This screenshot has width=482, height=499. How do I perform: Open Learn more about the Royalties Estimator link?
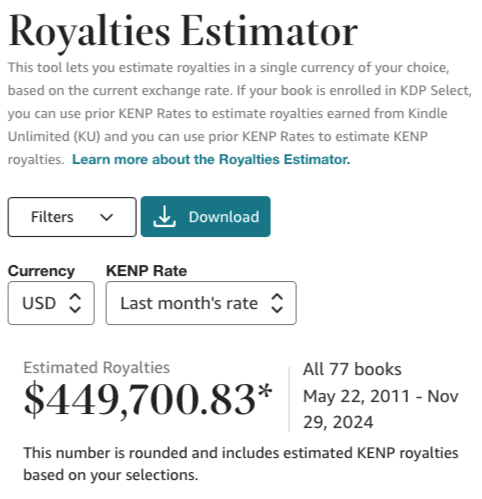(211, 159)
